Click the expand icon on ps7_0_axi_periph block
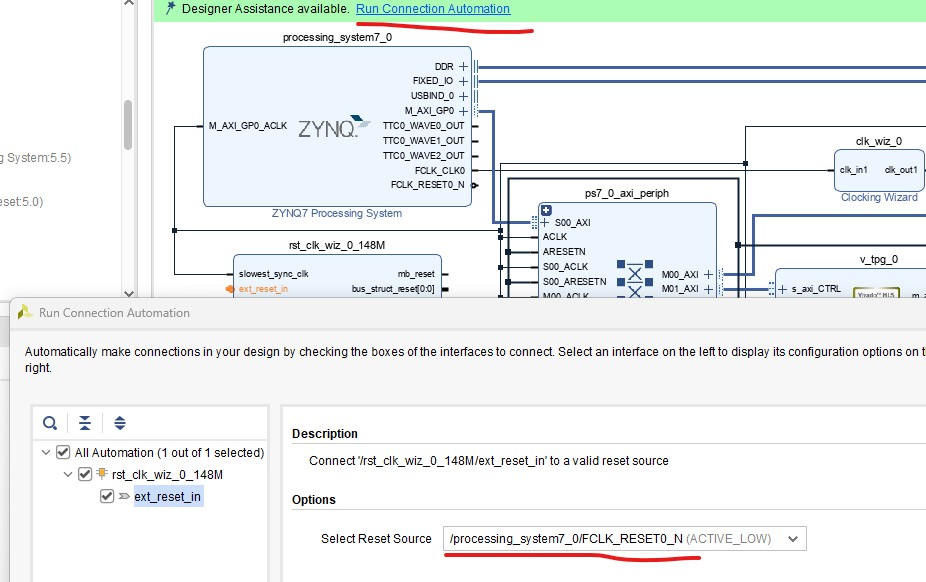The width and height of the screenshot is (926, 582). 546,210
